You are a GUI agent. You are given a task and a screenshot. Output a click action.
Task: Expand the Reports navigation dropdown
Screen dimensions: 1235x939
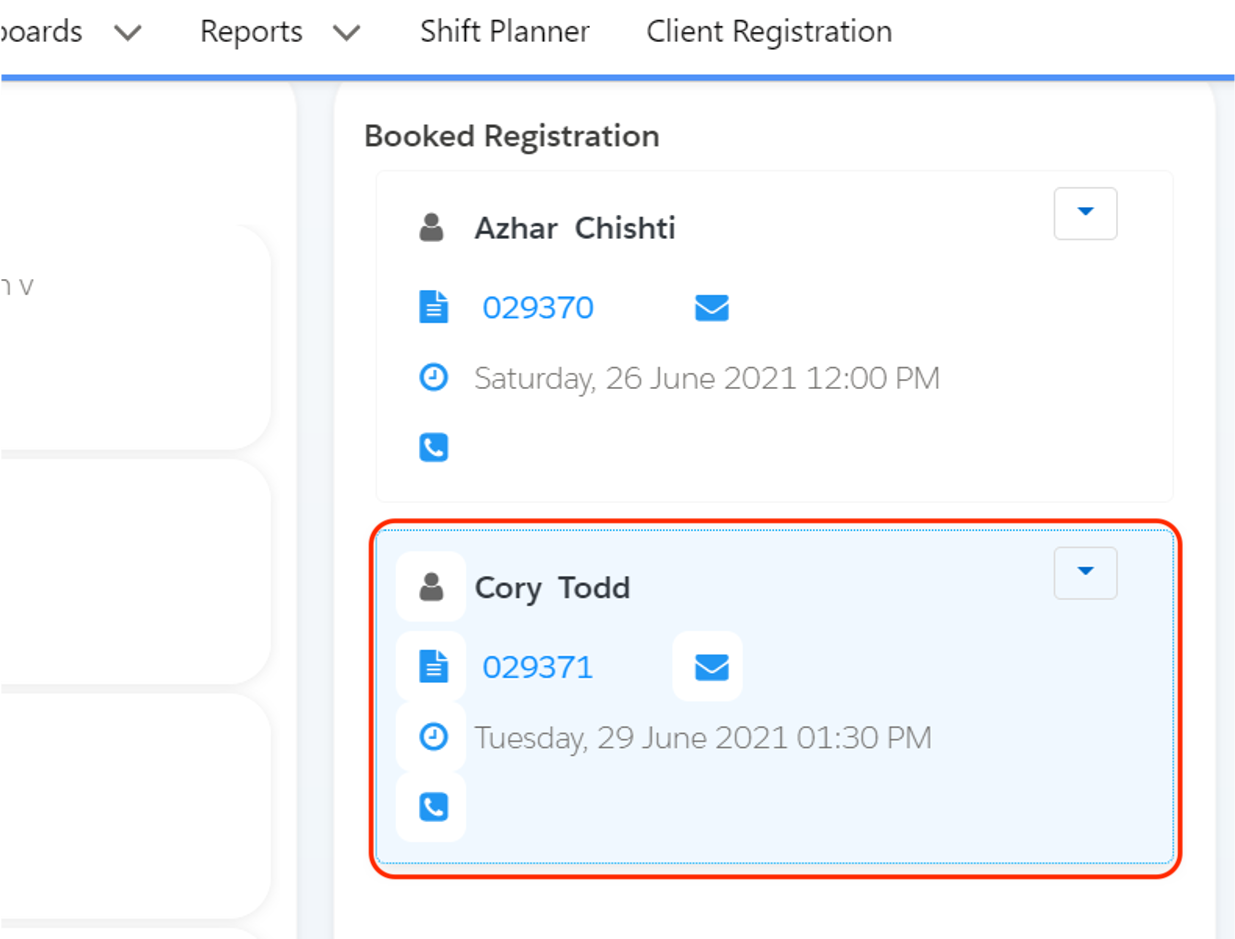point(345,31)
